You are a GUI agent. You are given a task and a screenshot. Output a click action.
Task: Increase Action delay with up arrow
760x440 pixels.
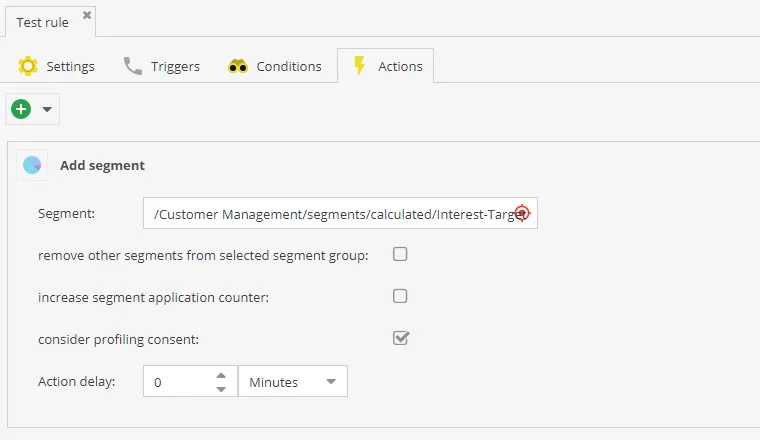[221, 375]
